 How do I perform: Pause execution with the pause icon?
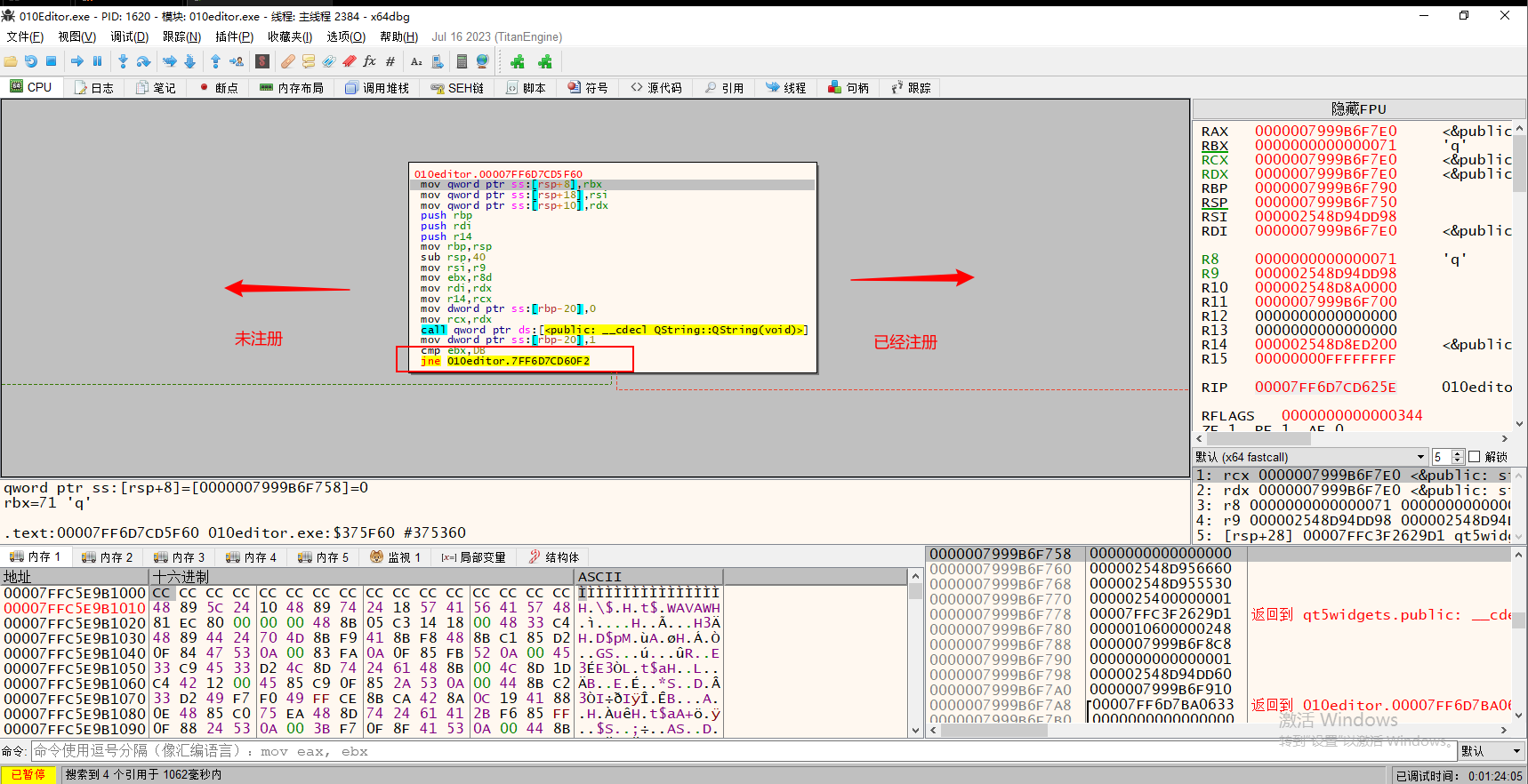click(98, 61)
